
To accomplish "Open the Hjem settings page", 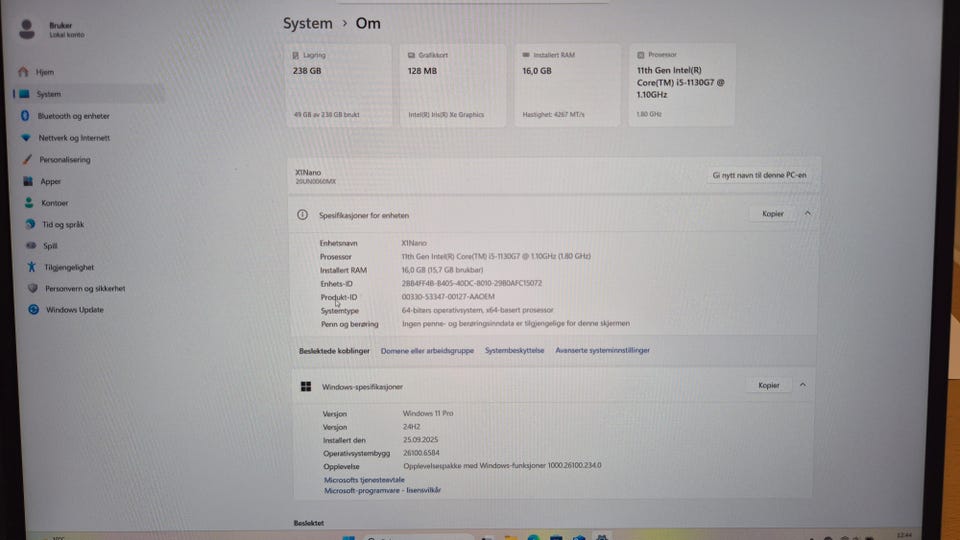I will (x=44, y=72).
